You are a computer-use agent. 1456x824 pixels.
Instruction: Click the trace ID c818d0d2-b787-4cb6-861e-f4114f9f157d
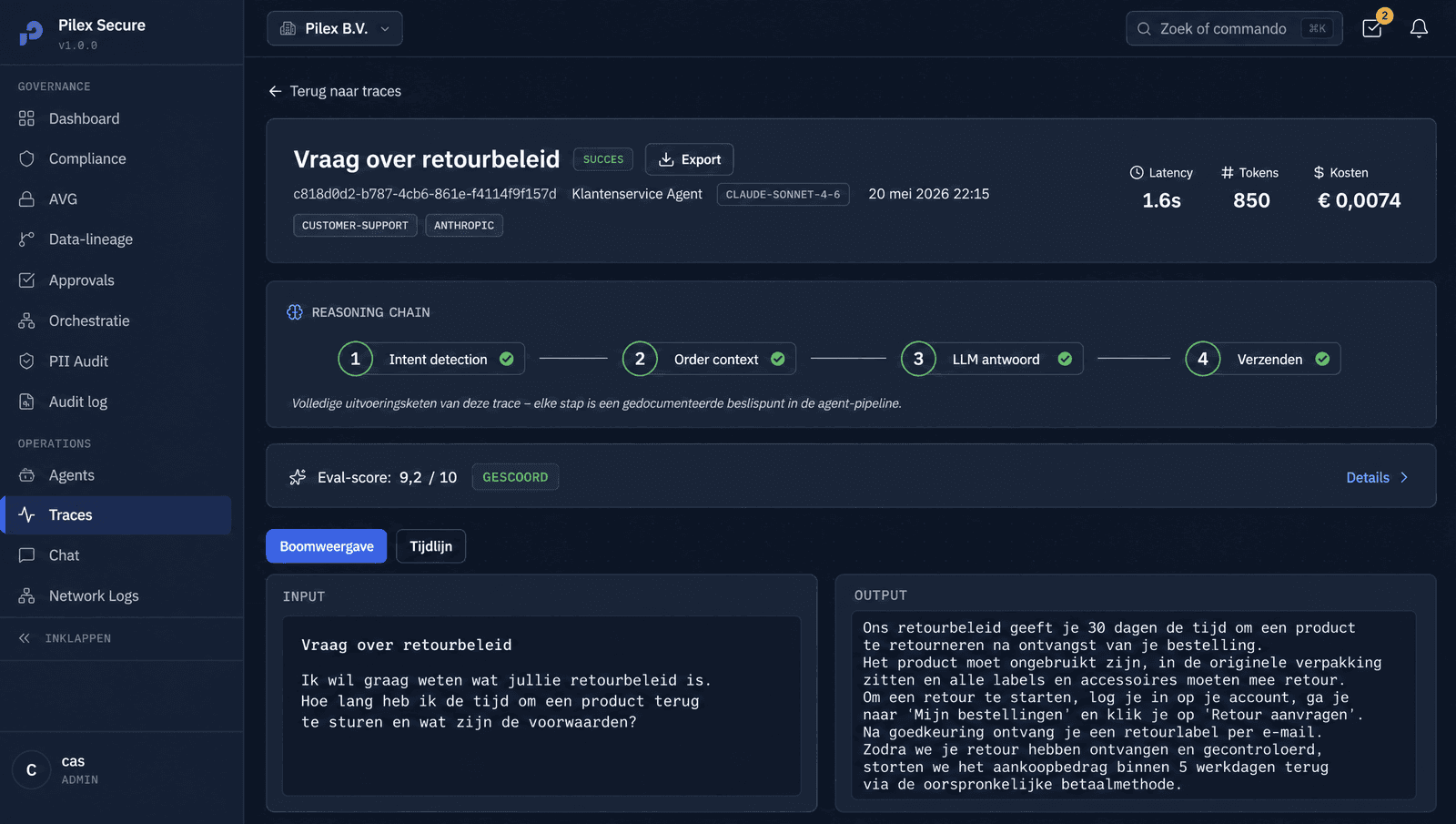[x=425, y=194]
